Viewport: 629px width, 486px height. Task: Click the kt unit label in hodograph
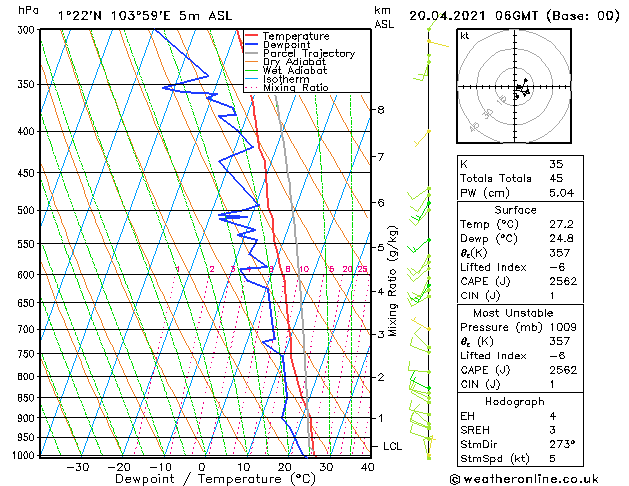[465, 36]
